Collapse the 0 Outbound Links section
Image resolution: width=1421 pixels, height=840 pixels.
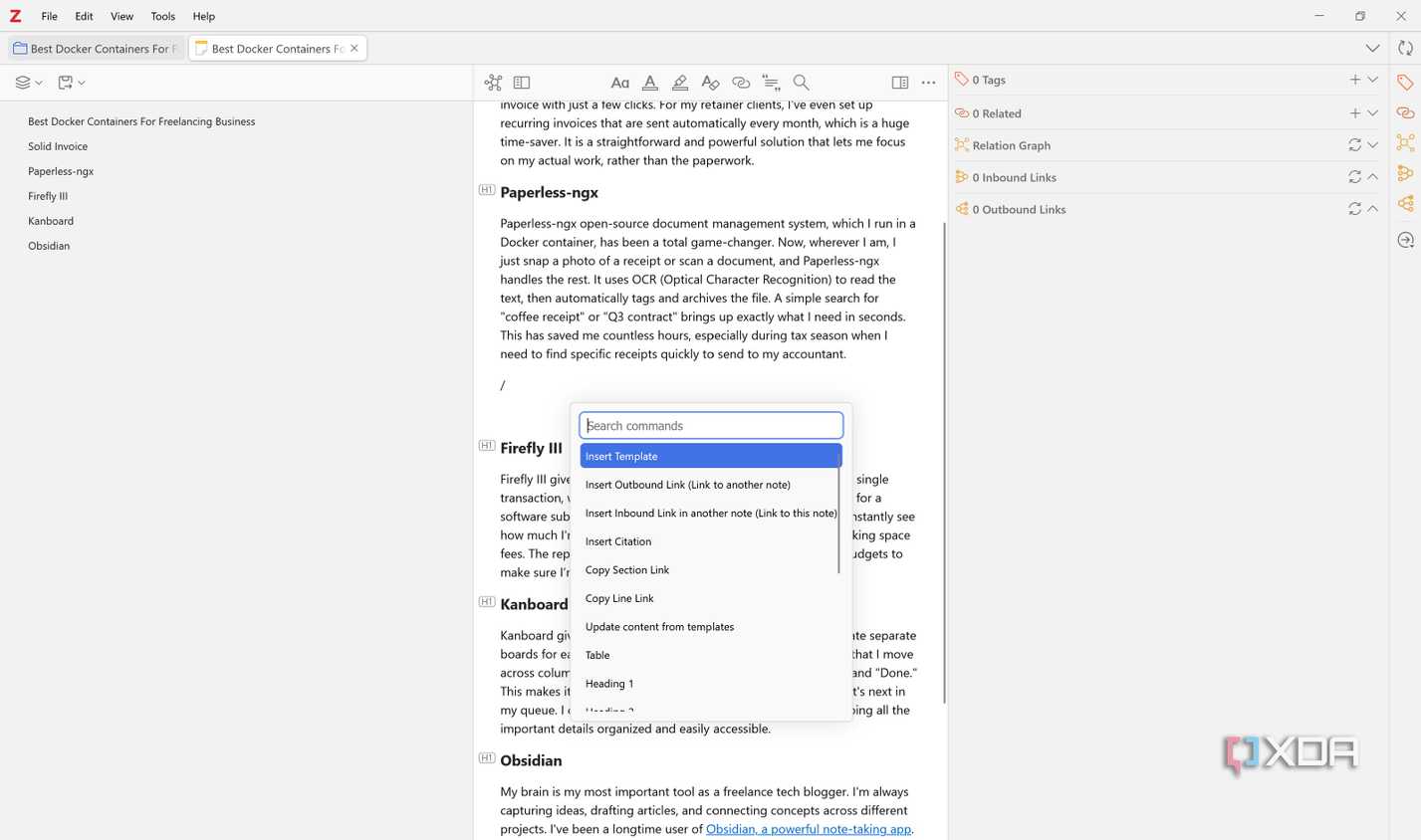coord(1373,209)
